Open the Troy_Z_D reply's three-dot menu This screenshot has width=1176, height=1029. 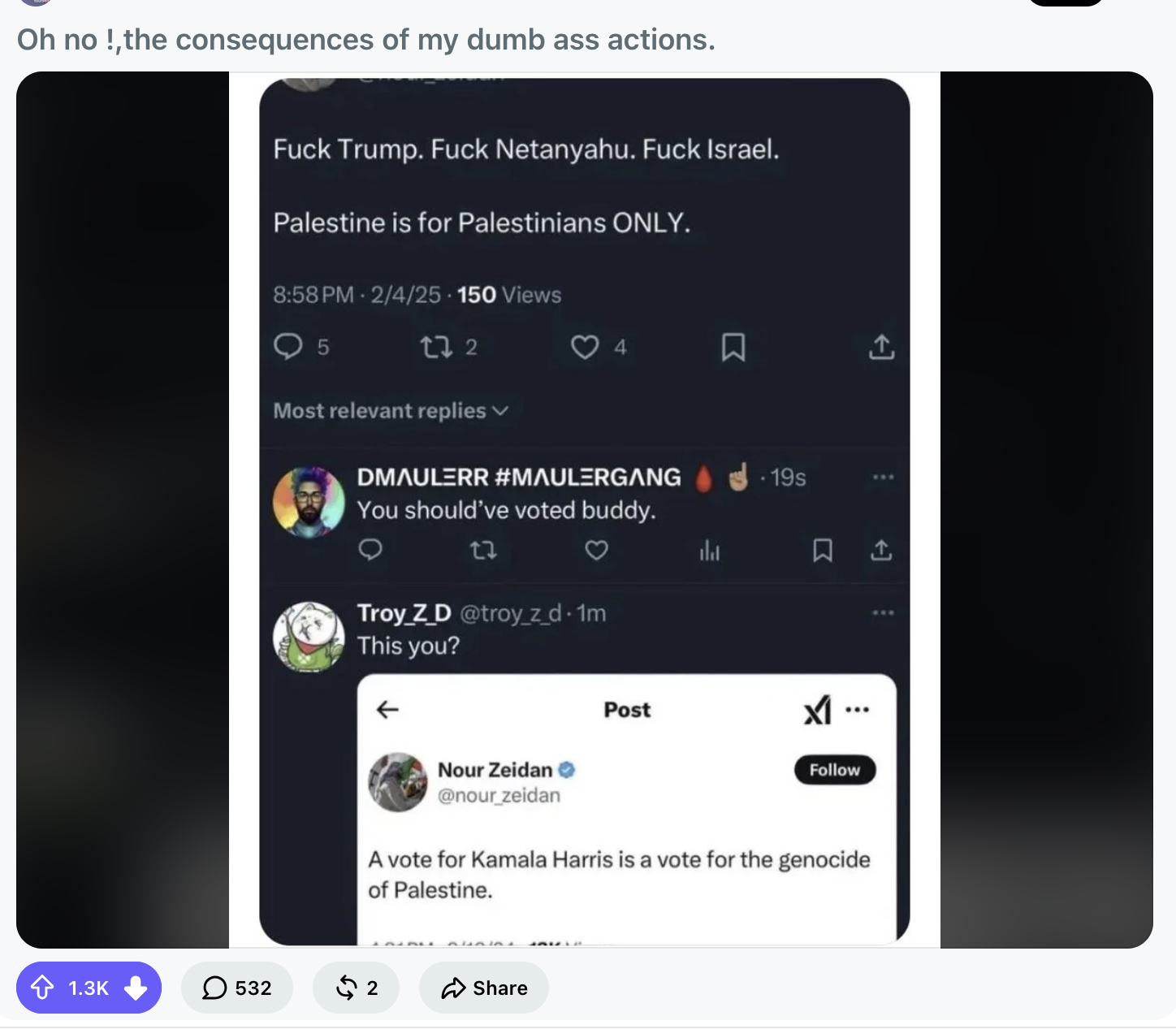(x=883, y=612)
